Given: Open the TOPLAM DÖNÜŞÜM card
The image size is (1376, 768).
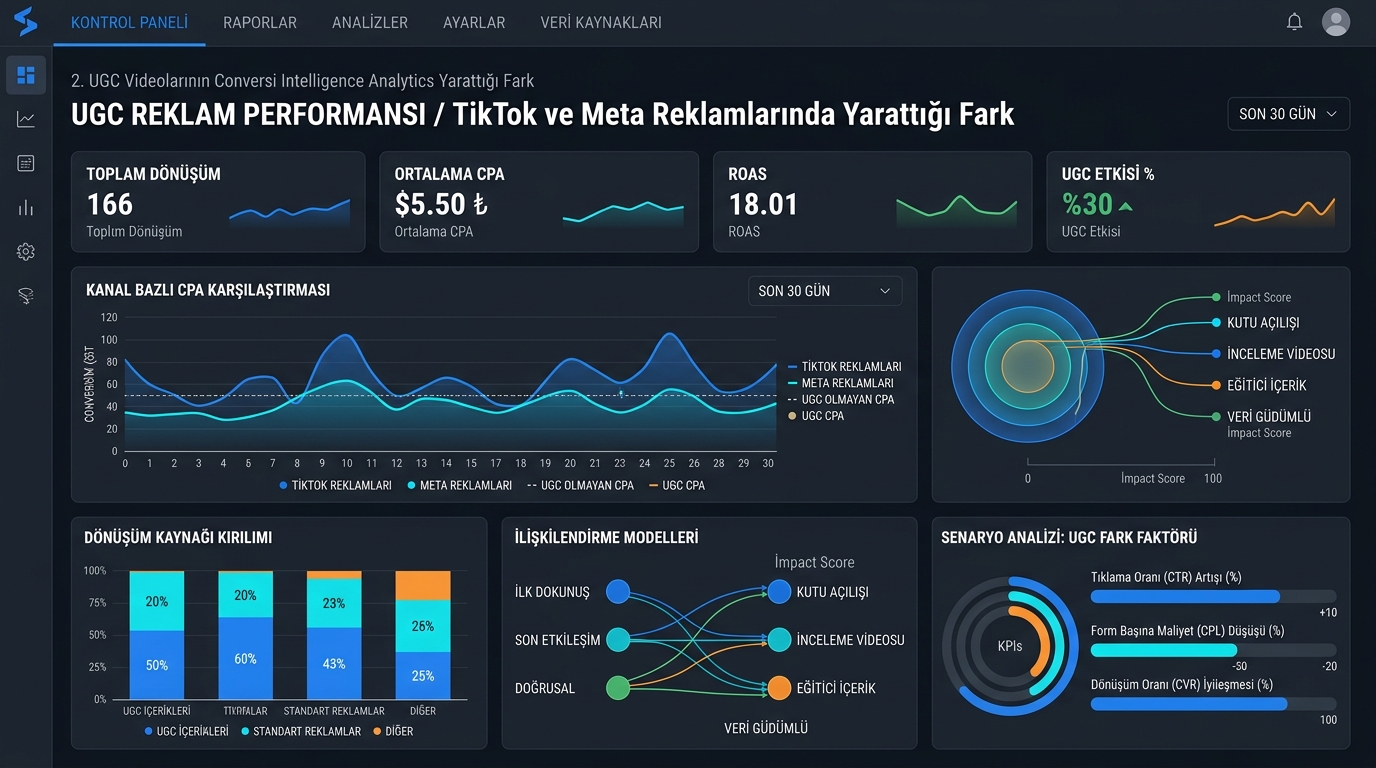Looking at the screenshot, I should pos(218,202).
